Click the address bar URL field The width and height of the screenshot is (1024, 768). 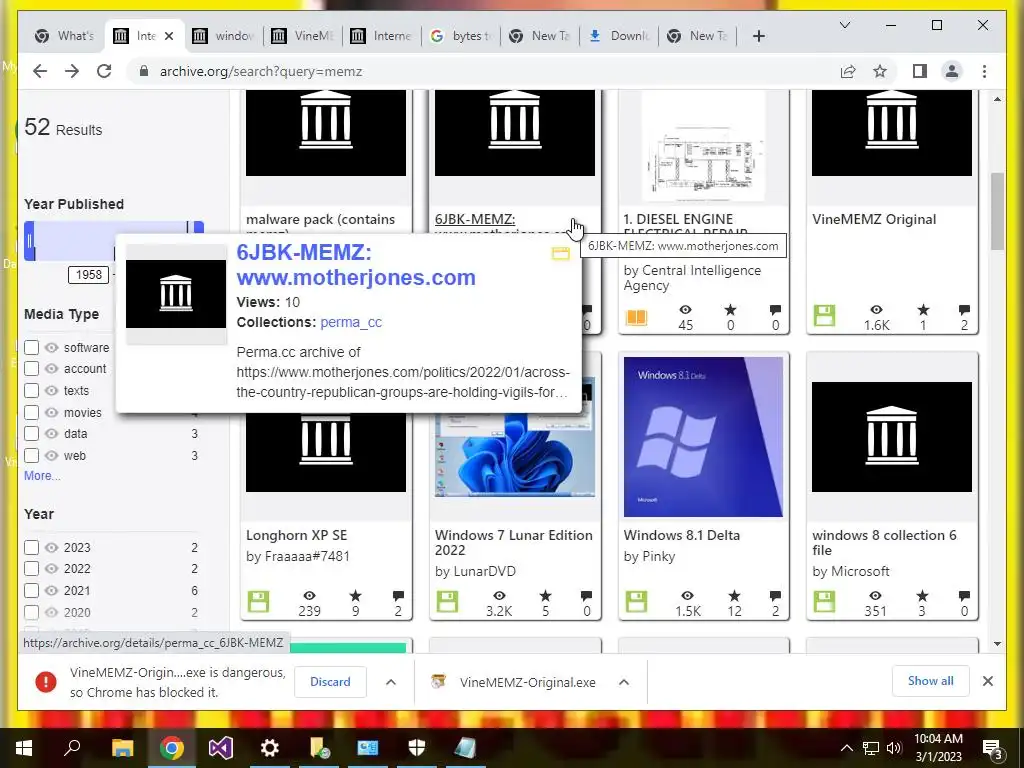[x=483, y=71]
